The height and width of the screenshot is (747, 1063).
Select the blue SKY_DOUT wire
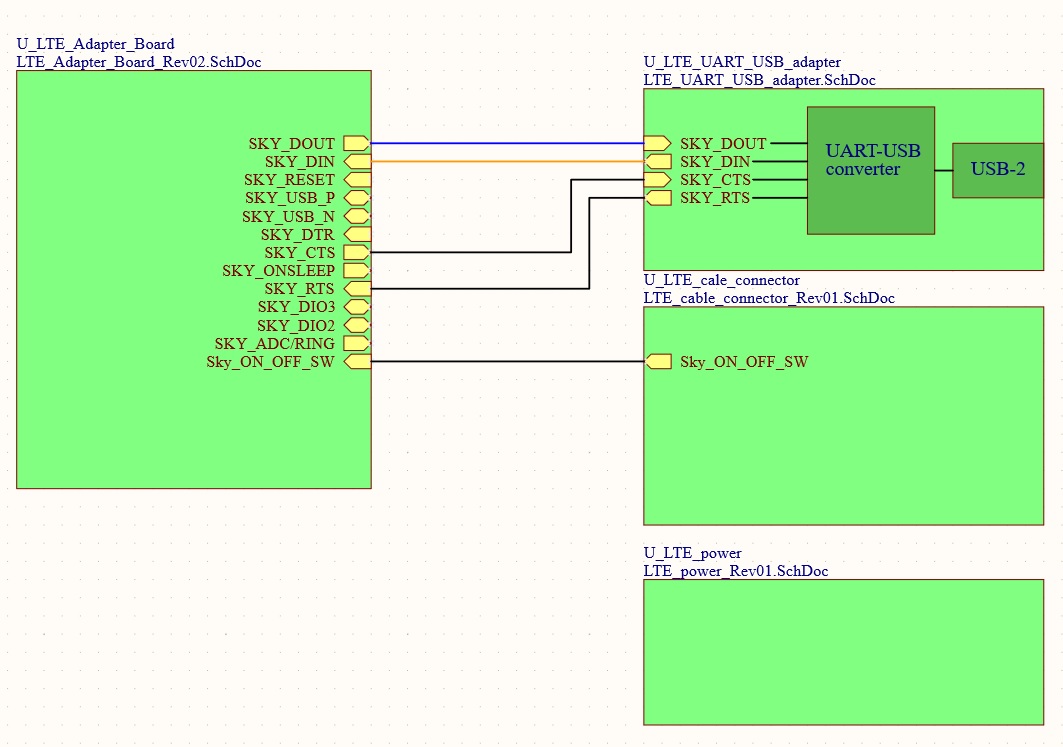[x=507, y=143]
